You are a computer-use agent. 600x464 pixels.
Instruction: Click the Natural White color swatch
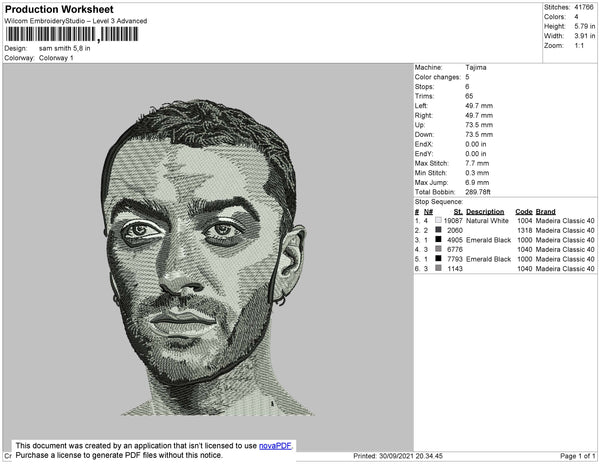coord(438,220)
